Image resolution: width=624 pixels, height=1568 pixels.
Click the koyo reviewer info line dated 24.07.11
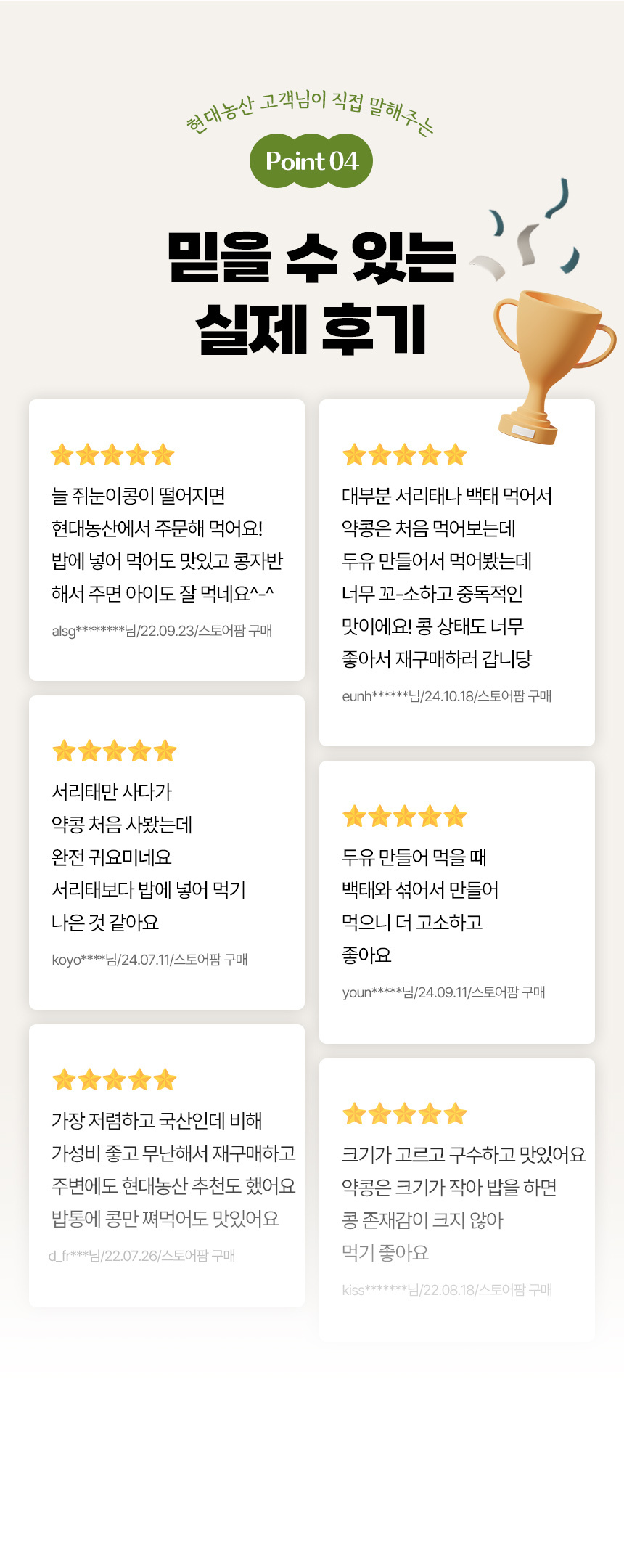(149, 960)
